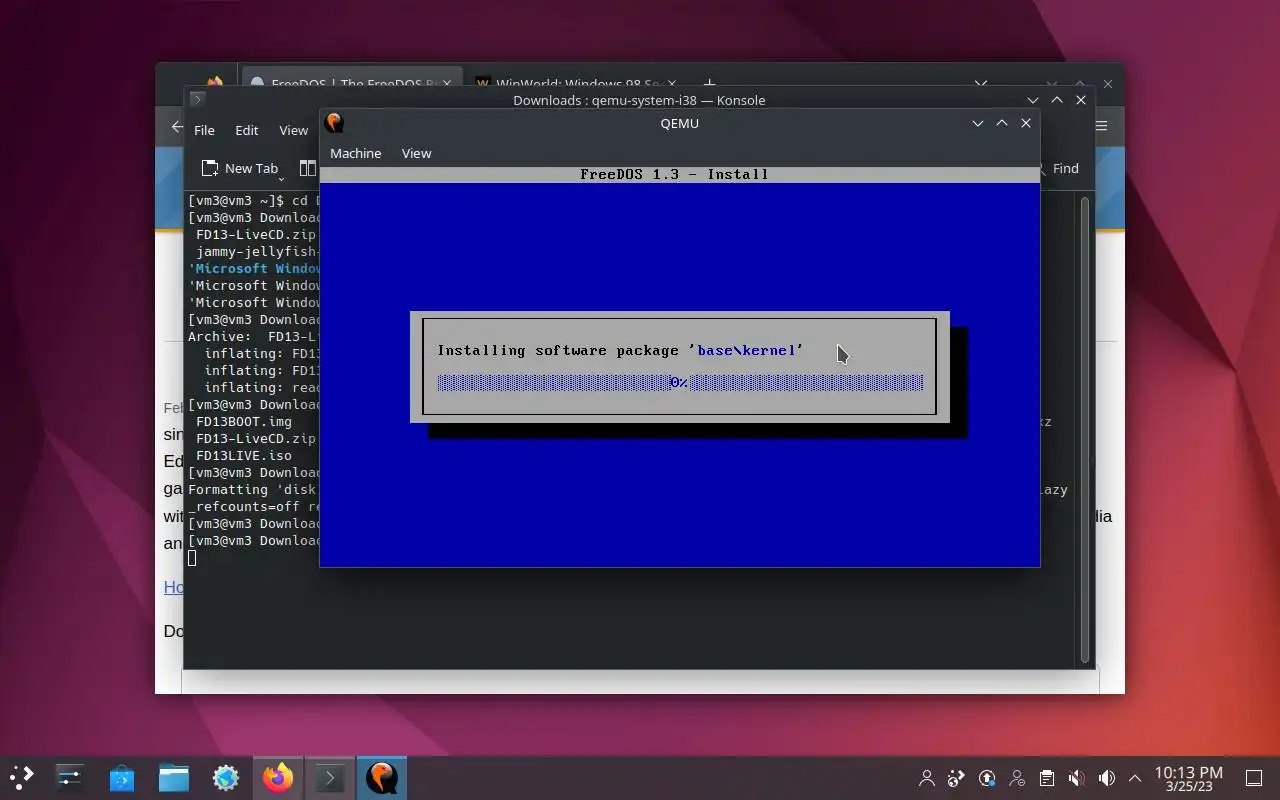Open the Firefox hamburger menu
1280x800 pixels.
(1101, 126)
